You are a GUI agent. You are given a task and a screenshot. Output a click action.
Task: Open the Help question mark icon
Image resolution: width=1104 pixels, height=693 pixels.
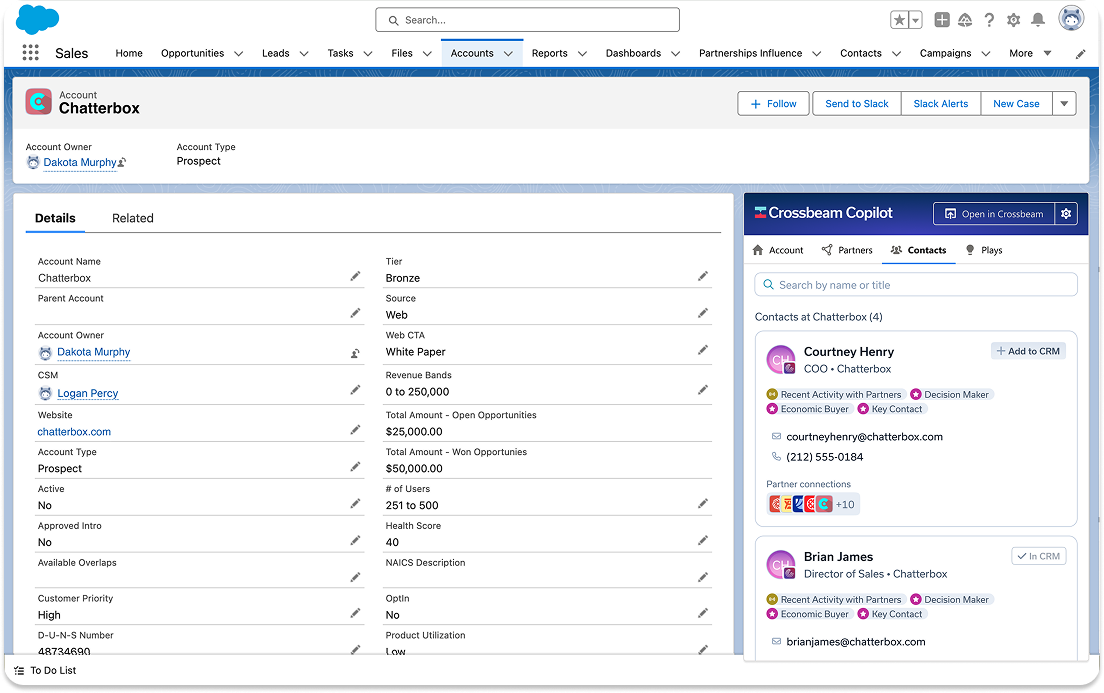pyautogui.click(x=989, y=20)
